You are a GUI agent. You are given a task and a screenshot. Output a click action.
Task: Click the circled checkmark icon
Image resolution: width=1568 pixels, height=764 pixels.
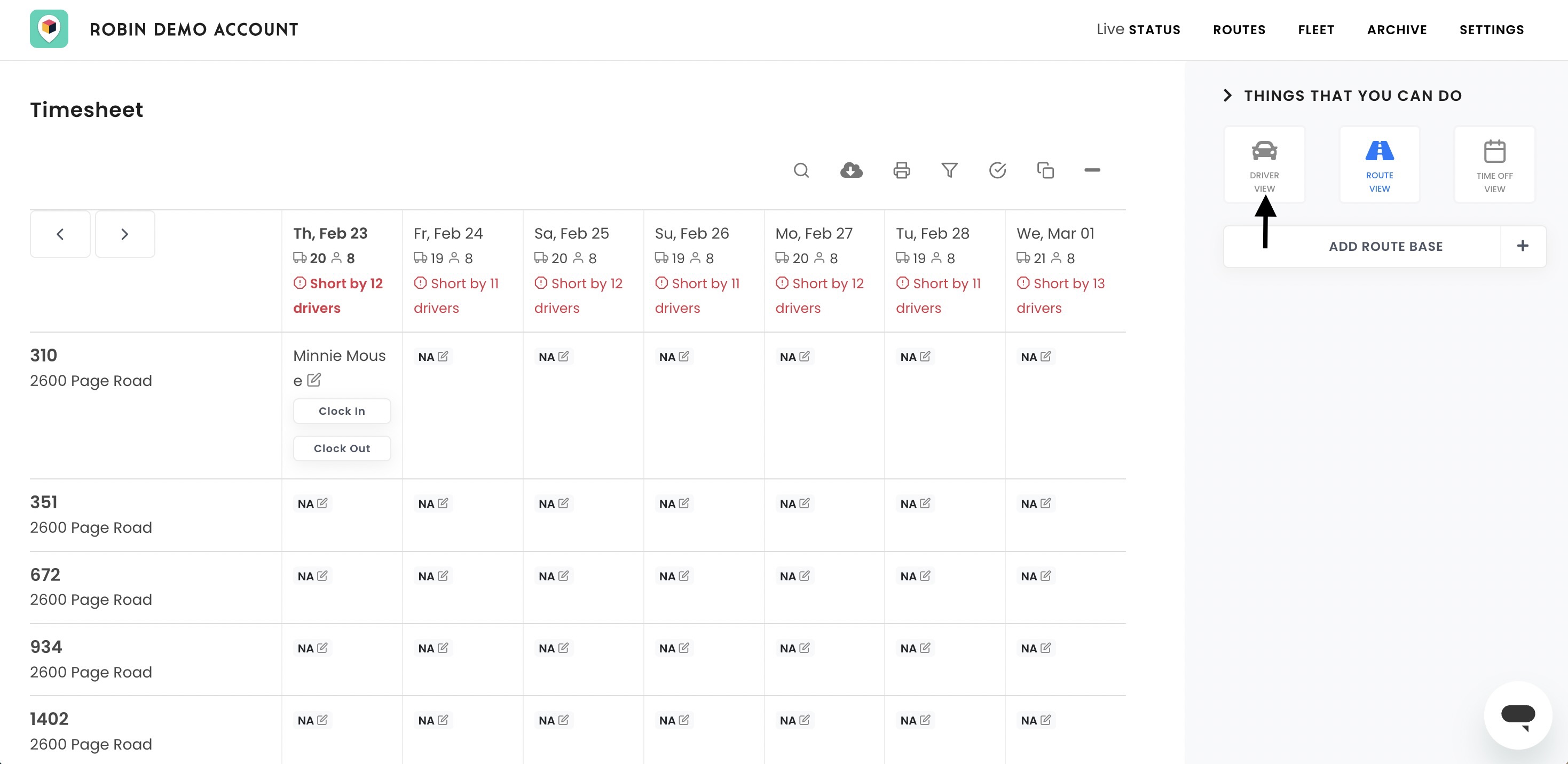coord(997,170)
